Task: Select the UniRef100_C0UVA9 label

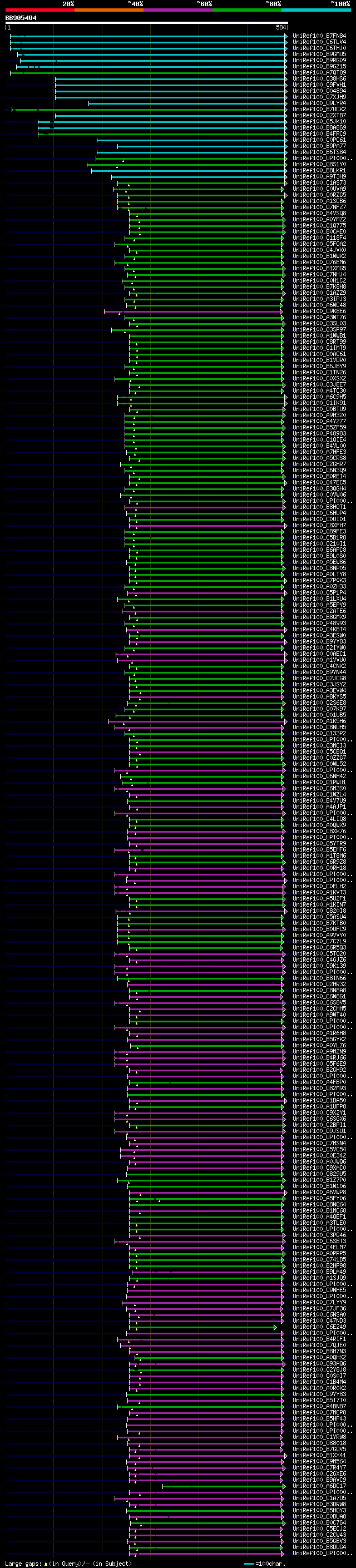Action: (319, 189)
